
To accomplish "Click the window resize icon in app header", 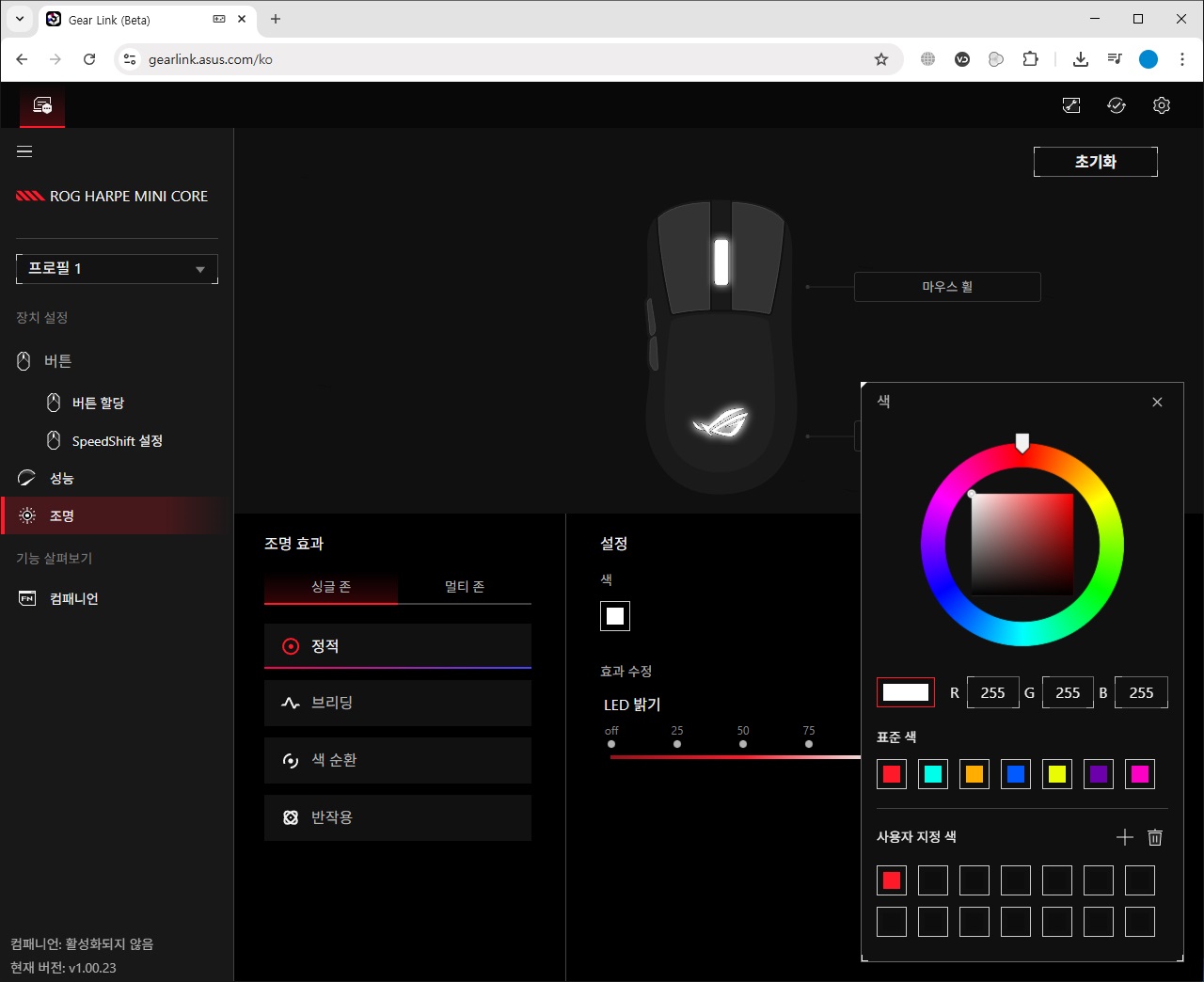I will pyautogui.click(x=1071, y=105).
